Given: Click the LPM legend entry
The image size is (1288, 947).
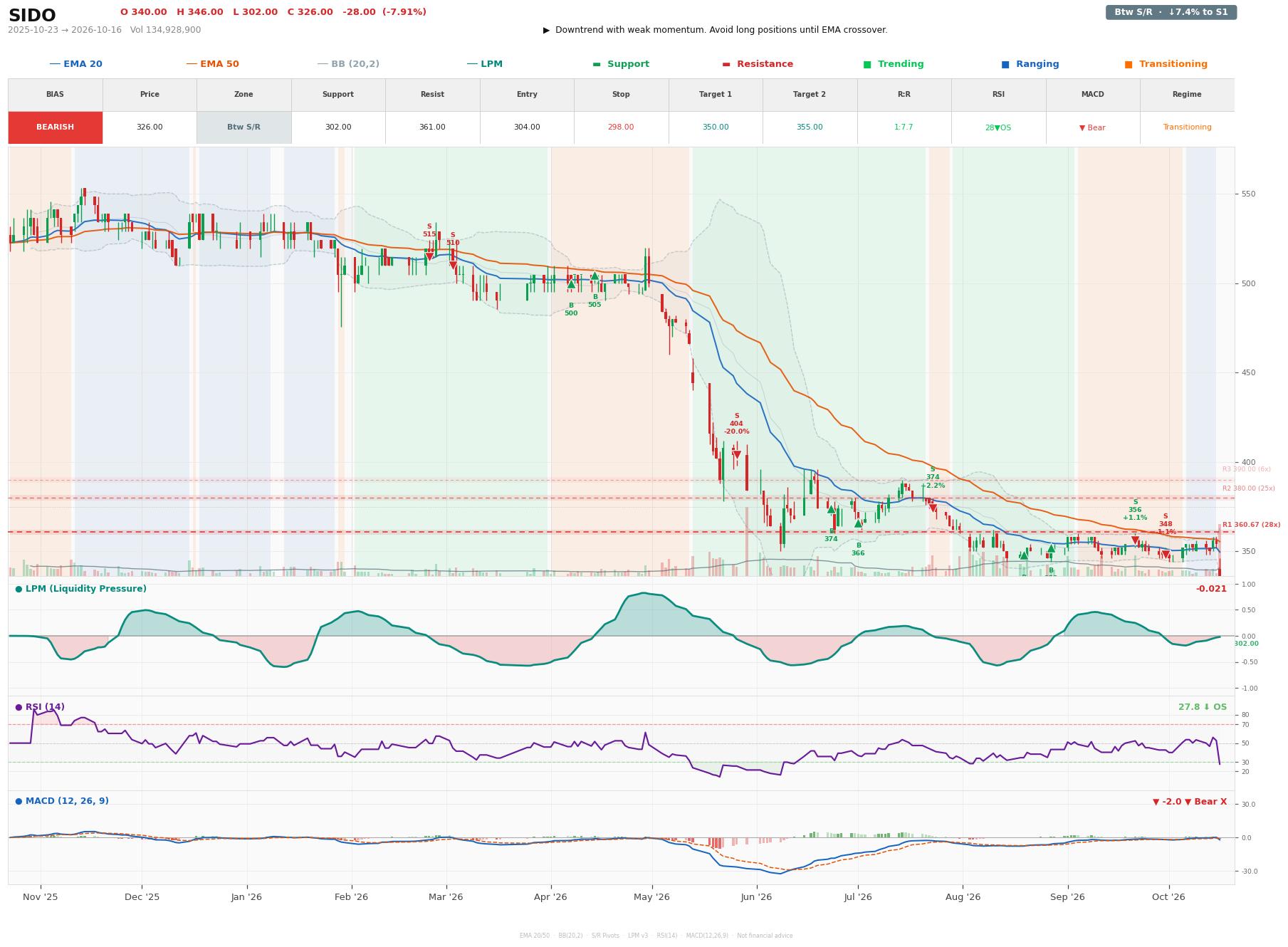Looking at the screenshot, I should pyautogui.click(x=484, y=64).
